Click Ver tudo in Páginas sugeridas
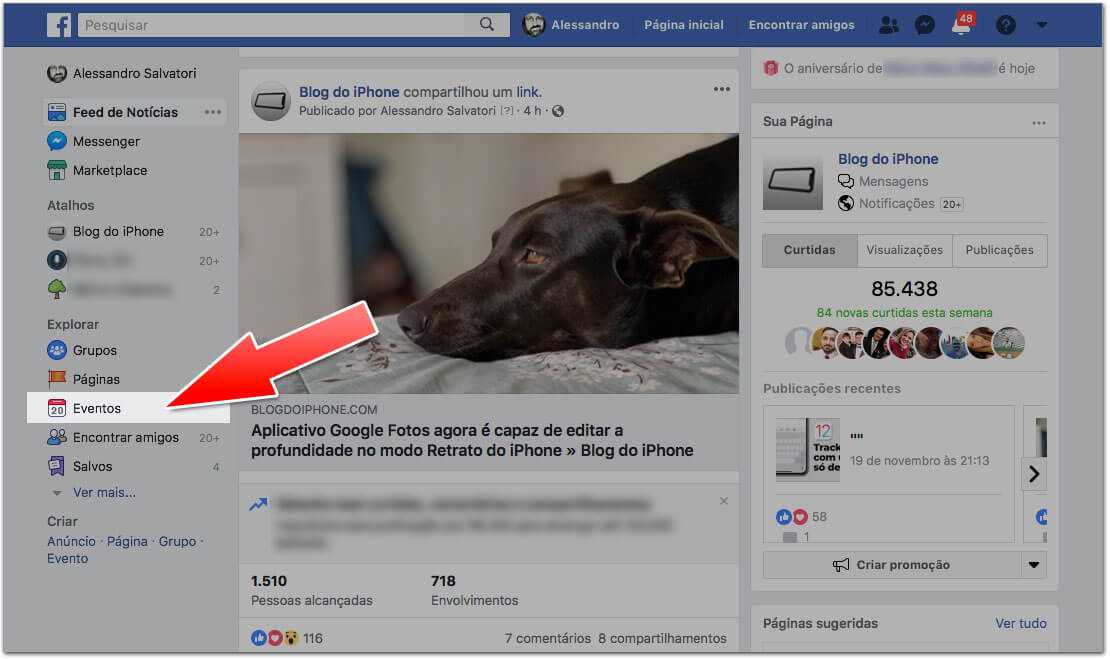This screenshot has height=659, width=1110. coord(1020,623)
